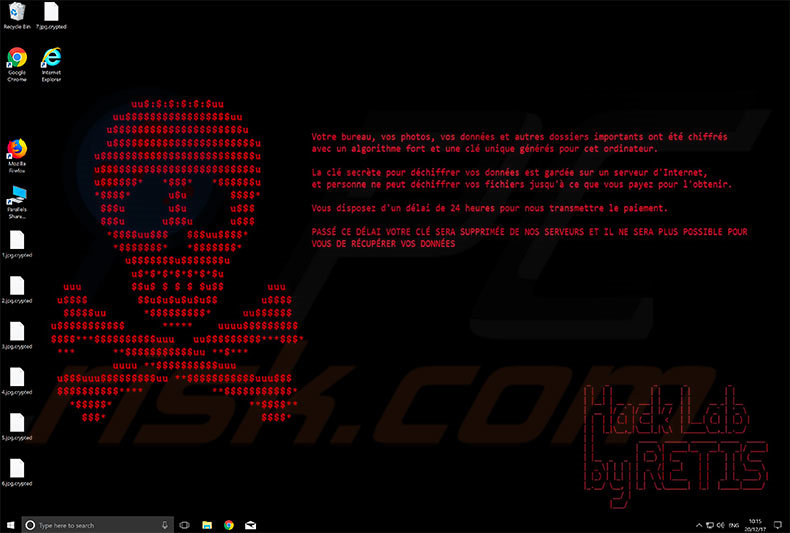The height and width of the screenshot is (533, 790).
Task: Open the Internet Explorer desktop shortcut
Action: tap(51, 64)
